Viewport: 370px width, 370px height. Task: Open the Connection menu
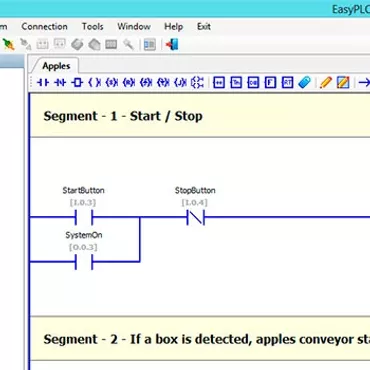[x=44, y=26]
